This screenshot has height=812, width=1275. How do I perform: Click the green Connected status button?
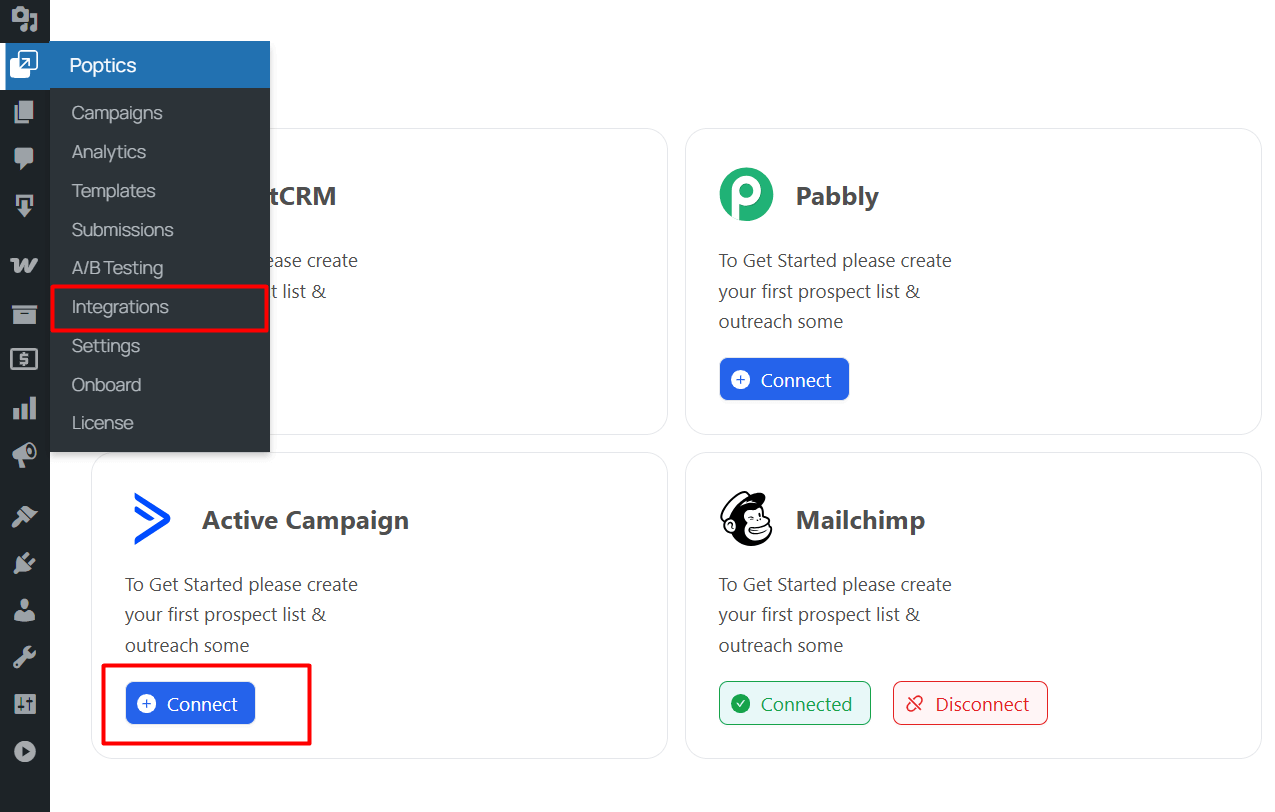click(x=795, y=704)
